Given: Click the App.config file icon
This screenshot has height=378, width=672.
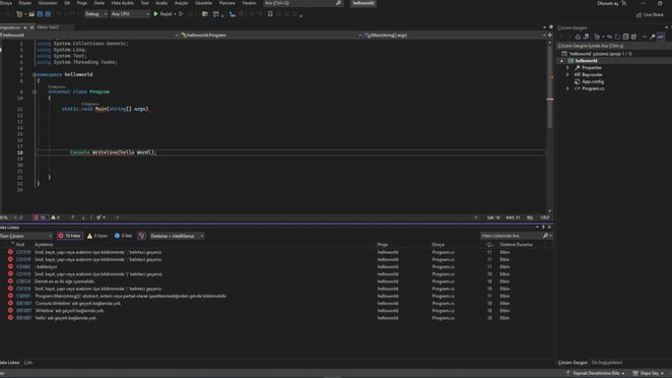Looking at the screenshot, I should tap(577, 81).
